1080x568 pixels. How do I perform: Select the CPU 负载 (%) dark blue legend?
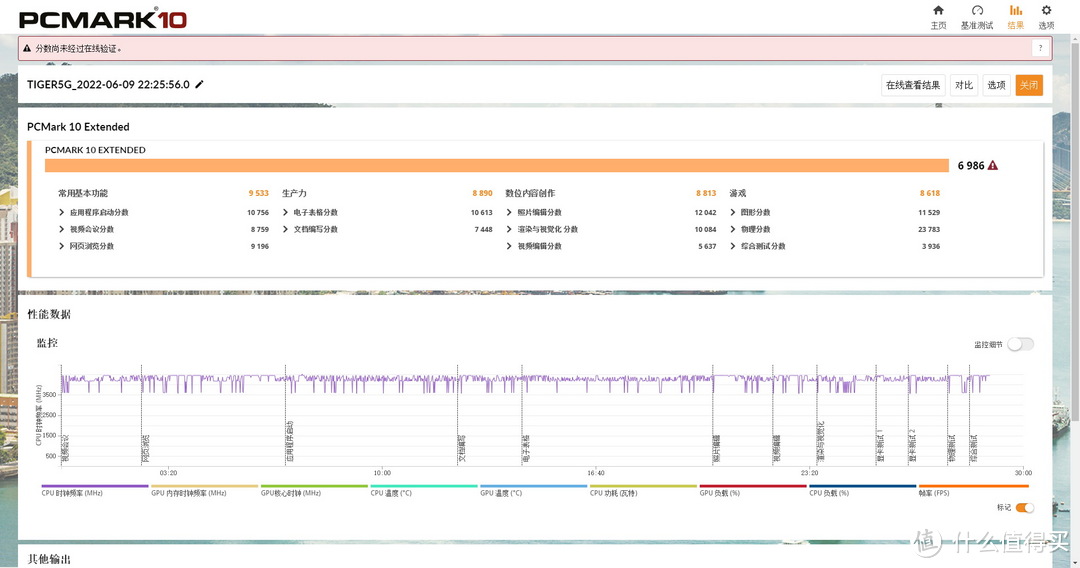click(x=862, y=490)
